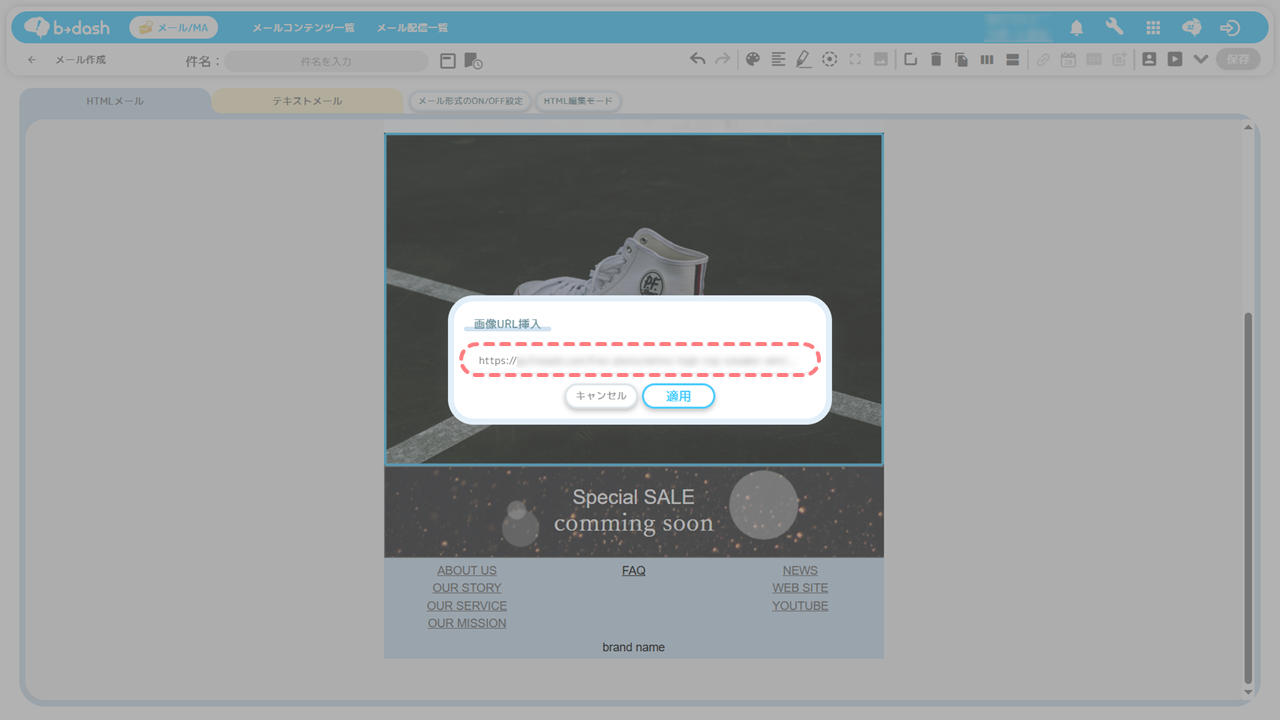This screenshot has width=1280, height=720.
Task: Open the wrench settings icon
Action: point(1114,27)
